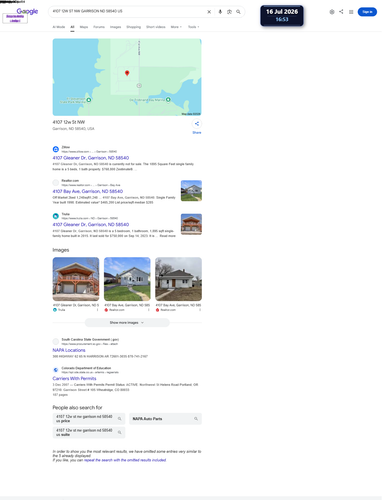Click repeat the search with omitted results

click(125, 460)
